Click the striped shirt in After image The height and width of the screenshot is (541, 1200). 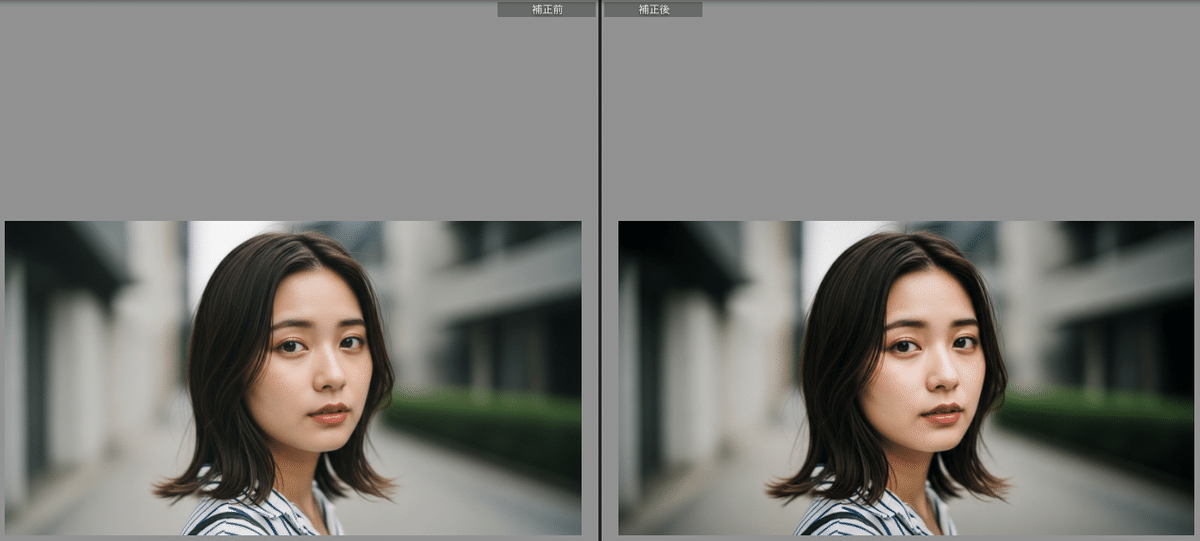[868, 515]
